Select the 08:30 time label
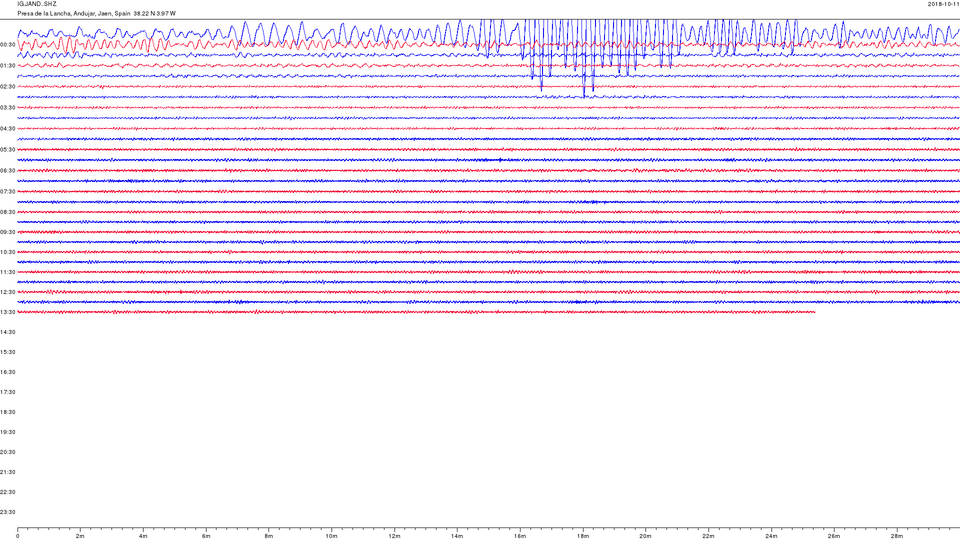This screenshot has width=960, height=540. pyautogui.click(x=7, y=212)
